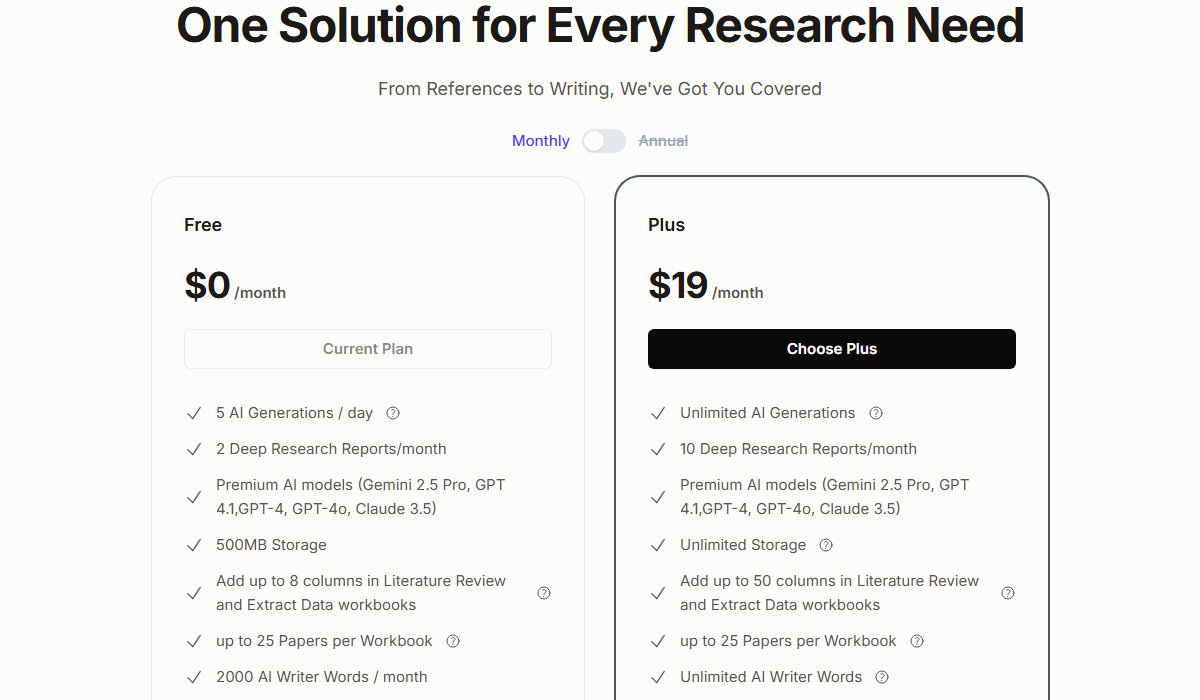Click the text '10 Deep Research Reports/month'

(x=798, y=449)
